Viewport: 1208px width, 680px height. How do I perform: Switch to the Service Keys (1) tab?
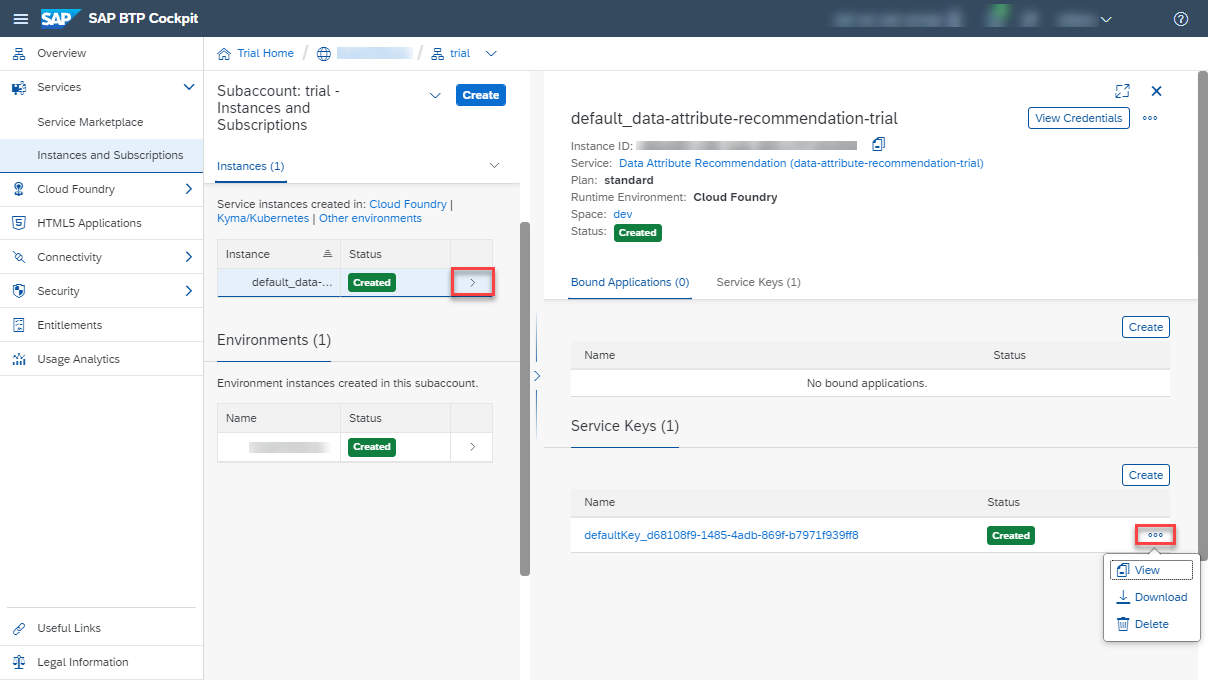coord(758,282)
